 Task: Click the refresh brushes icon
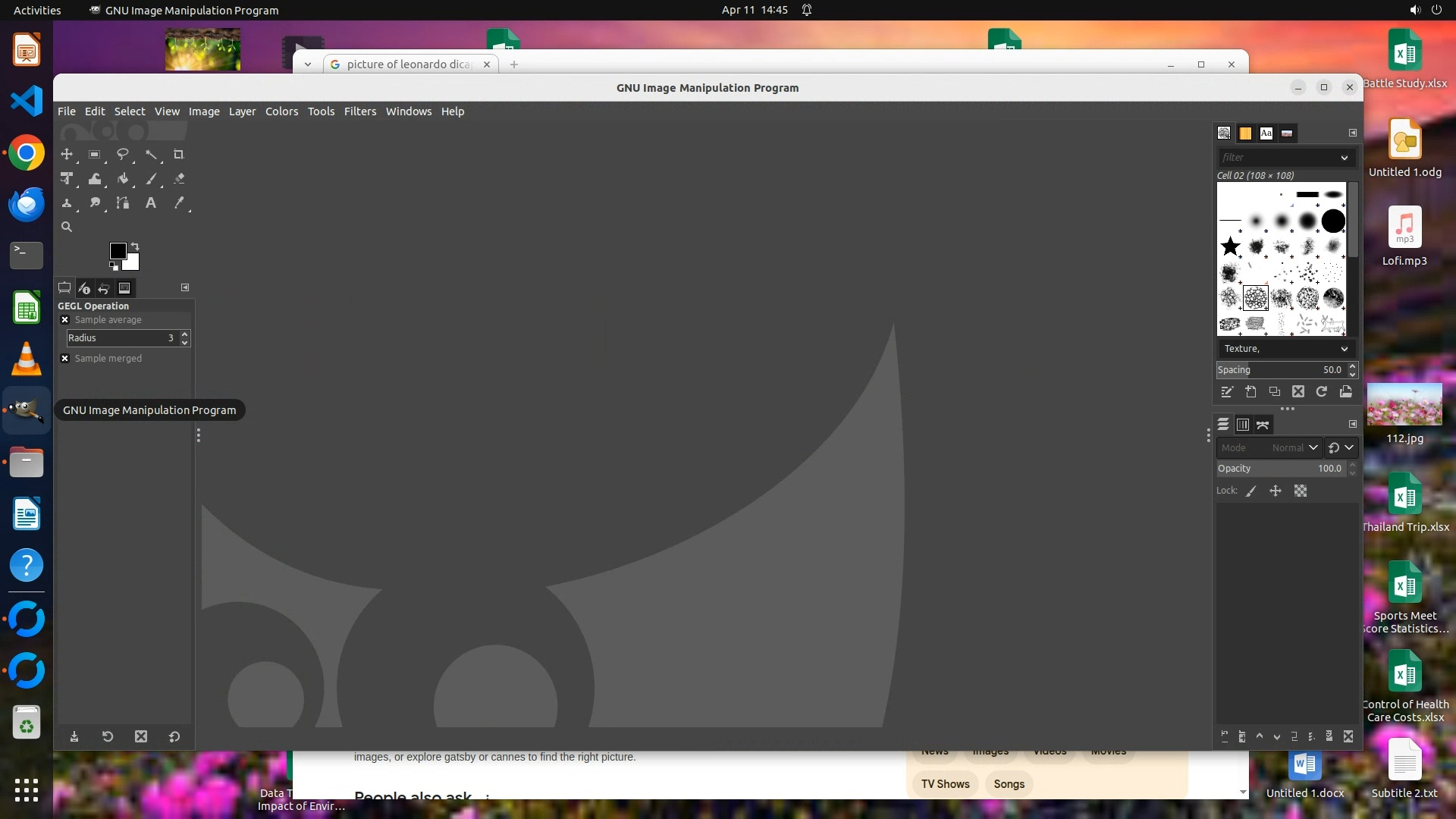pyautogui.click(x=1322, y=392)
